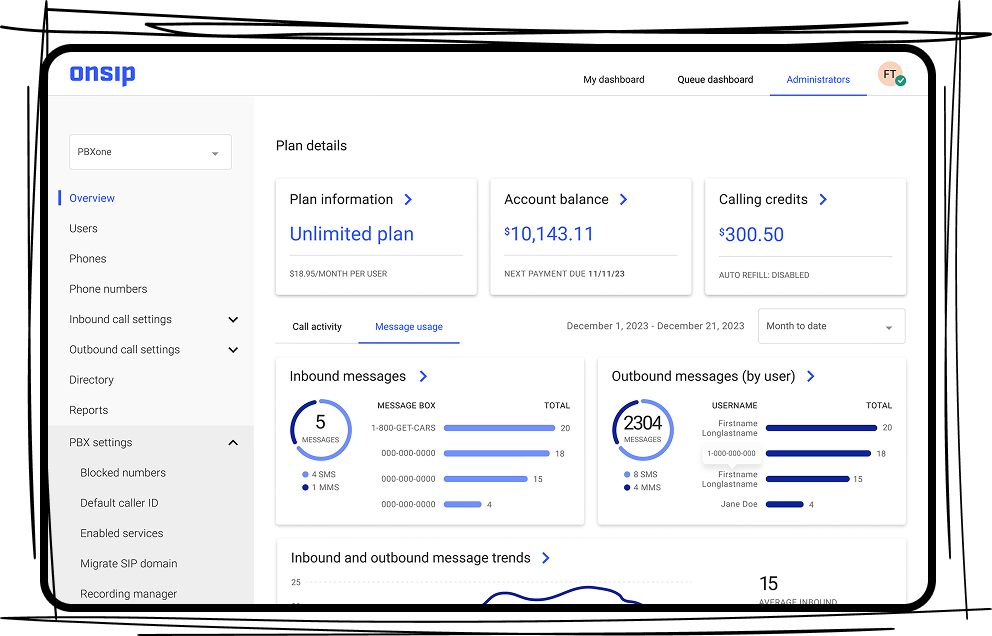Open Blocked numbers under PBX settings

click(123, 473)
